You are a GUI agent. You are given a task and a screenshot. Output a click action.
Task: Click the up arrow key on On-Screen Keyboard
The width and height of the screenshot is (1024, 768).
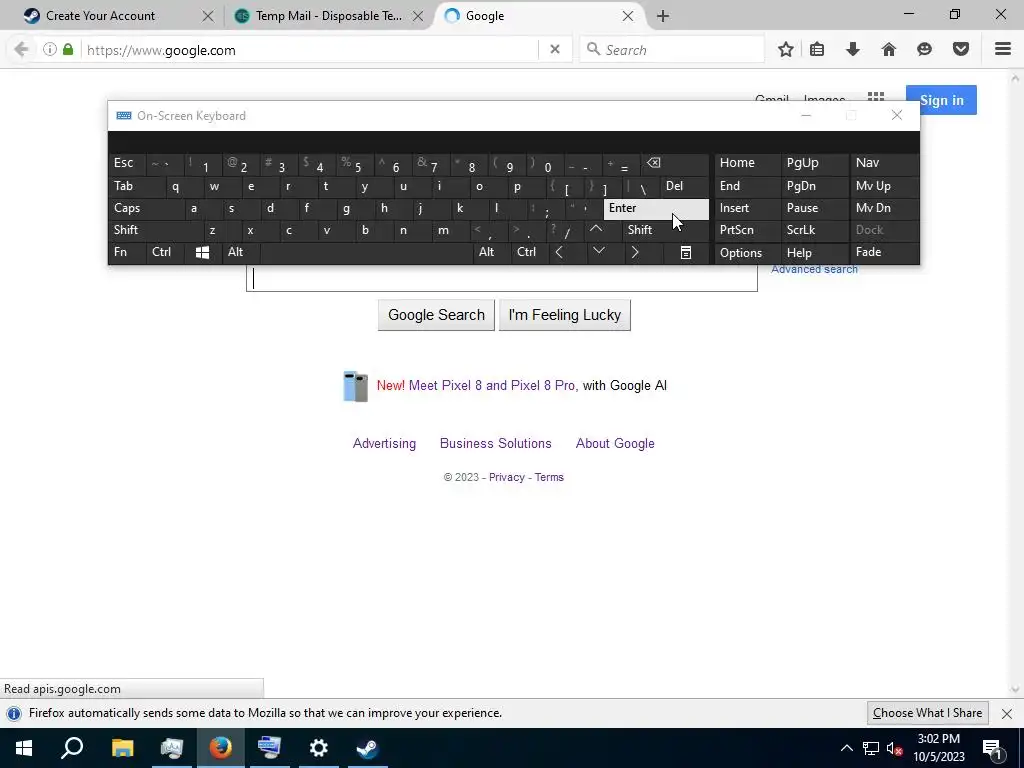pos(596,229)
